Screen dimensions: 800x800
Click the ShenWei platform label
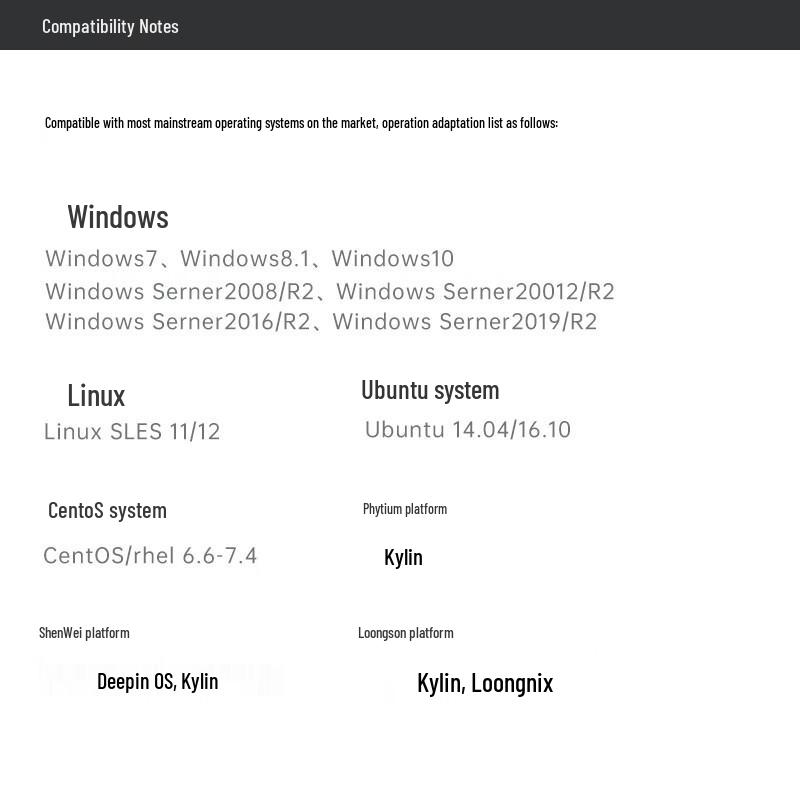tap(84, 633)
